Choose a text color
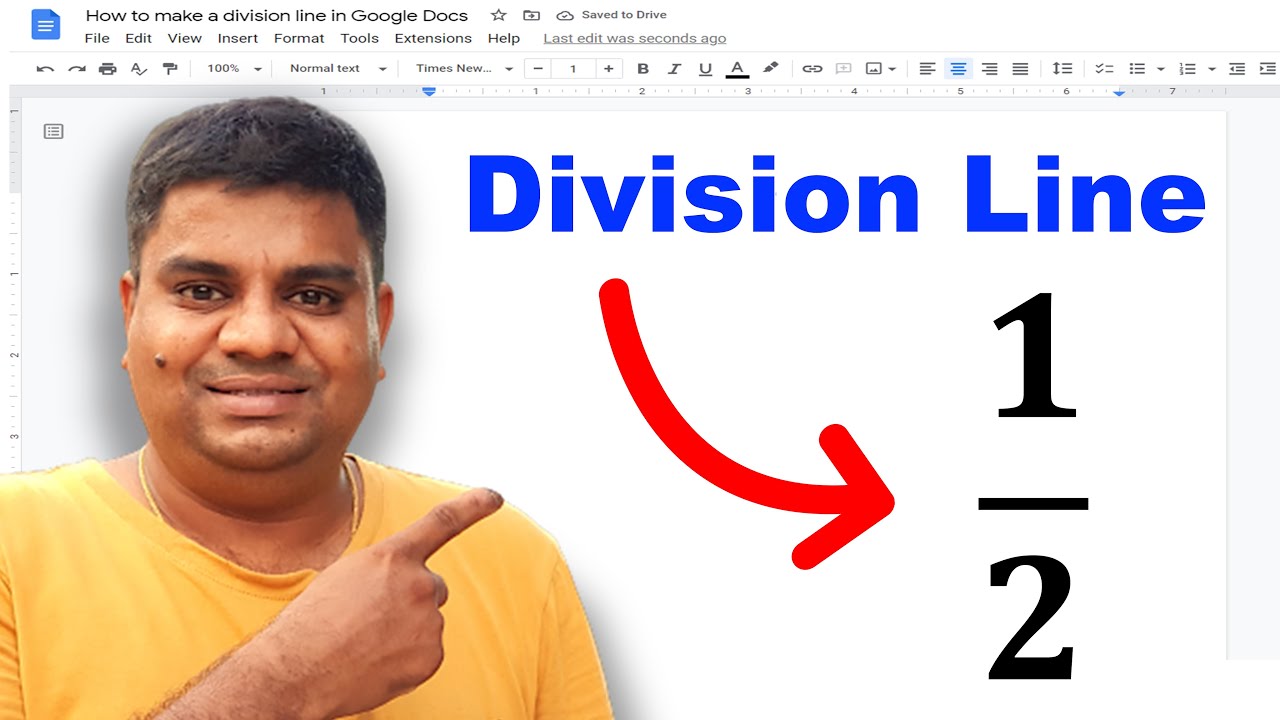This screenshot has height=720, width=1280. pyautogui.click(x=737, y=69)
